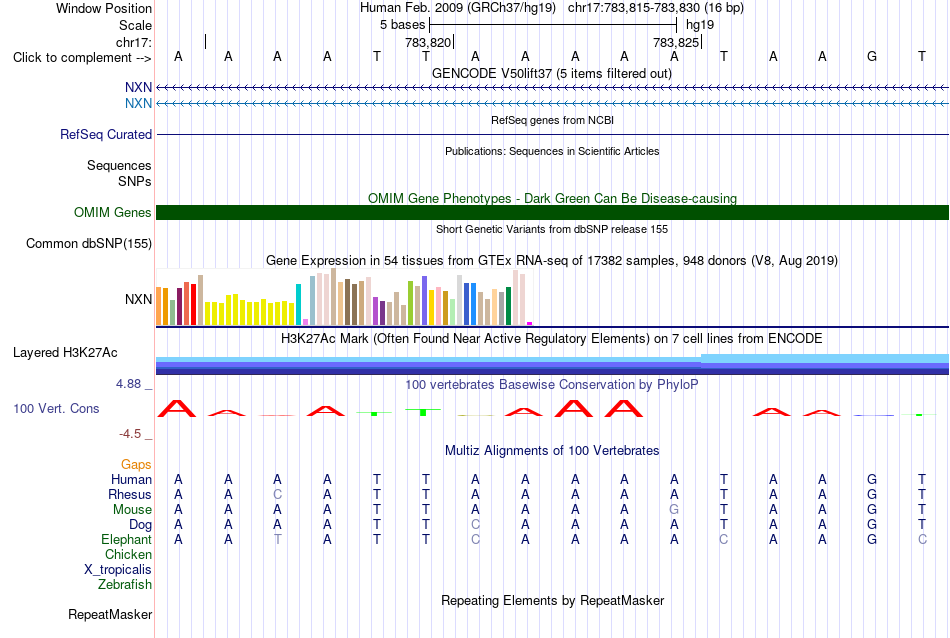Click the Scale label on left

click(136, 25)
